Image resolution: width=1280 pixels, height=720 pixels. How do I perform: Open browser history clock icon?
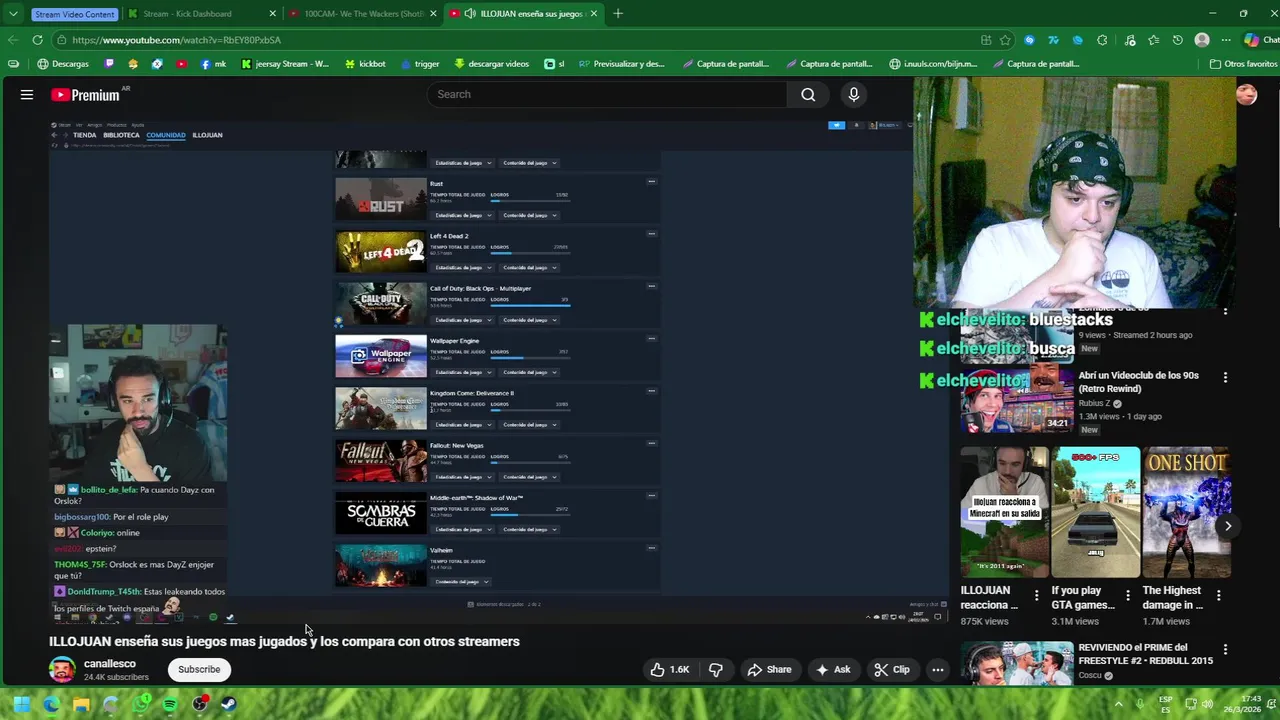[1178, 40]
